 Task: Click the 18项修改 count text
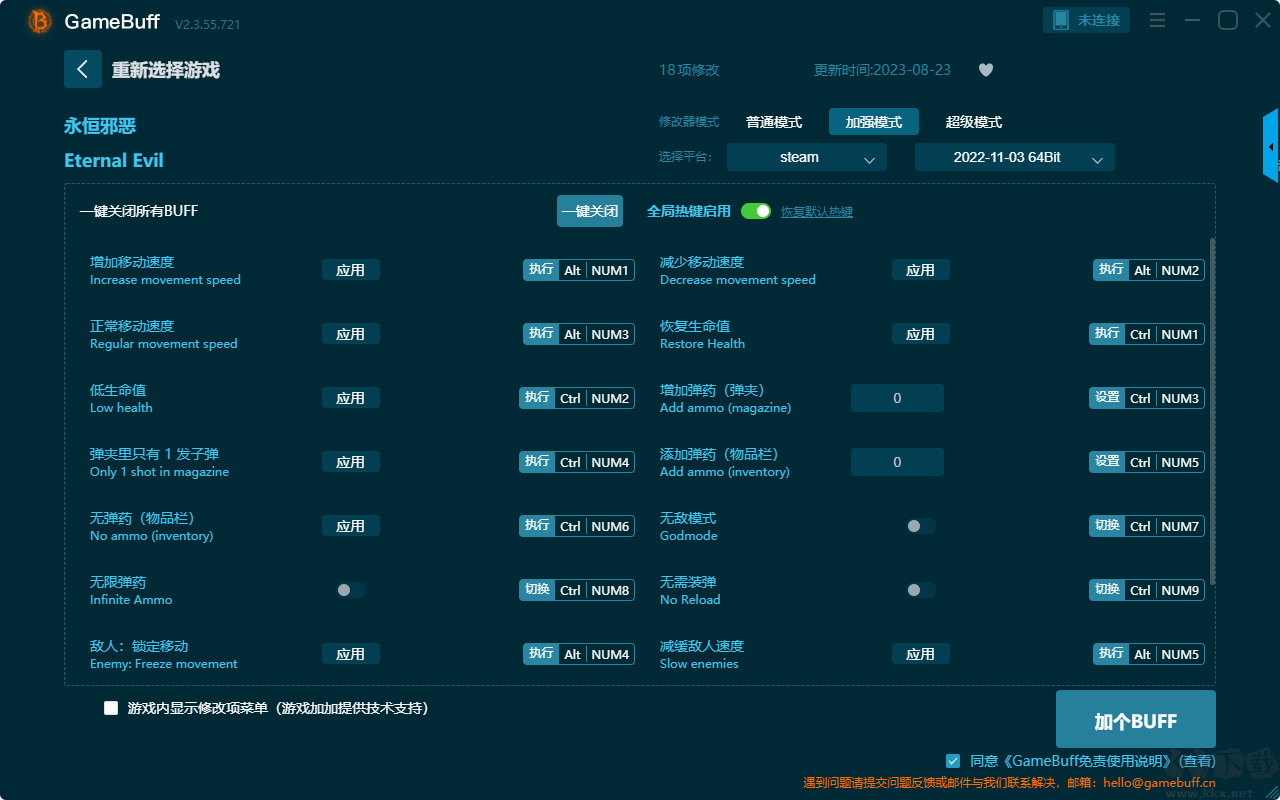point(689,70)
